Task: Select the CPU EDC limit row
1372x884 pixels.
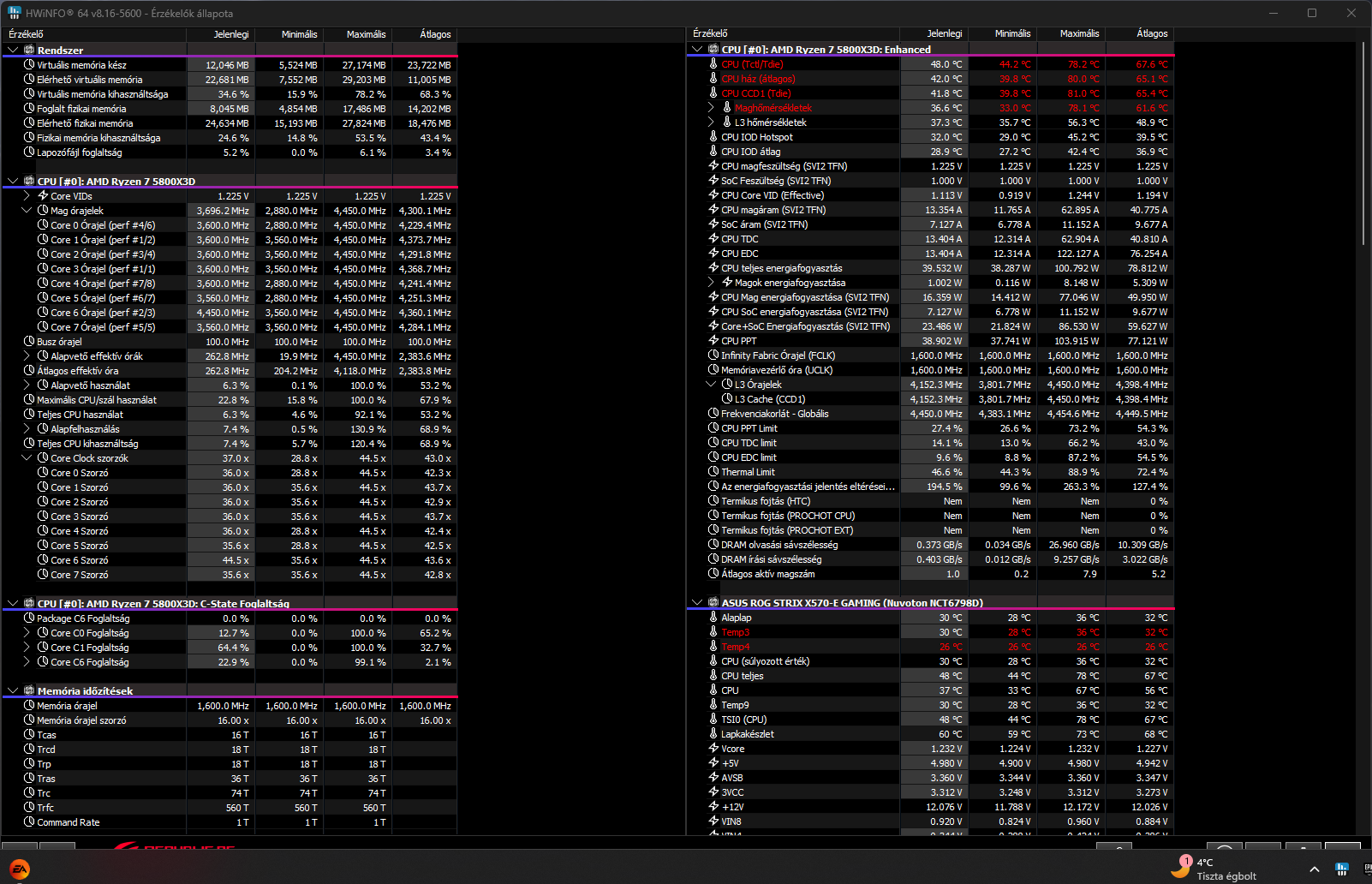Action: click(x=930, y=457)
